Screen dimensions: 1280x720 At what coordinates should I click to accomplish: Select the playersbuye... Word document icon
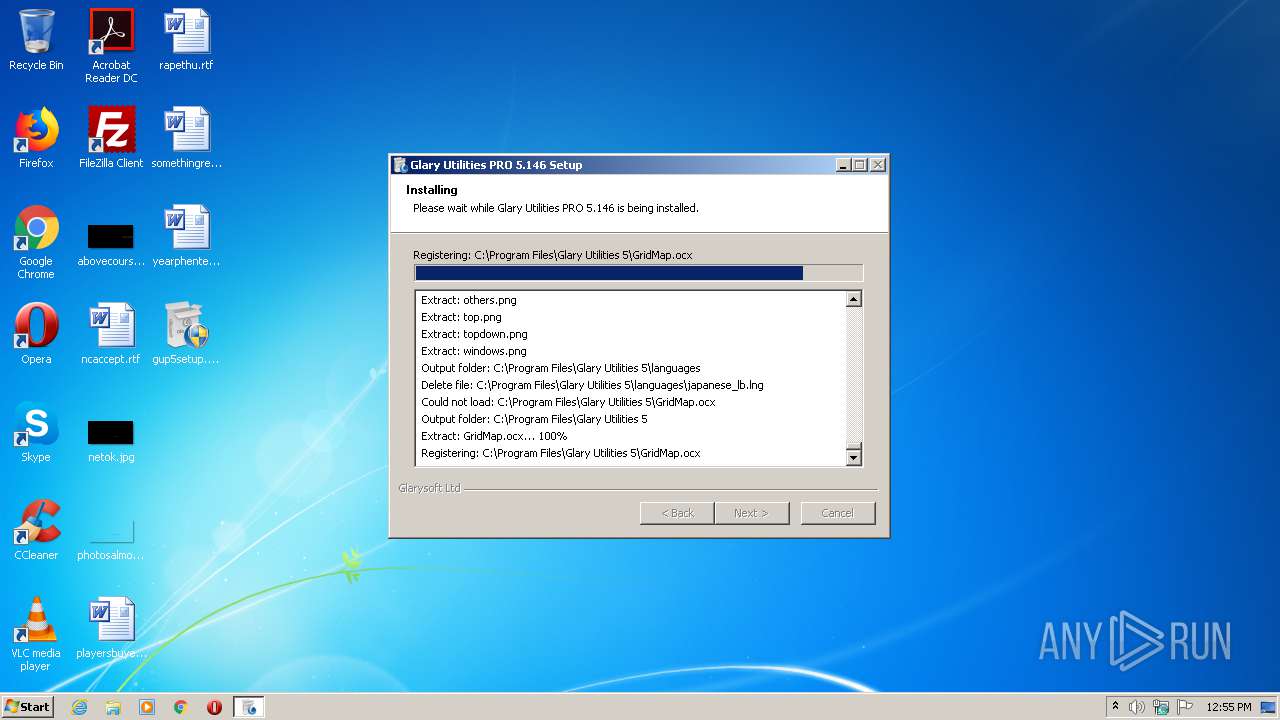click(x=111, y=628)
